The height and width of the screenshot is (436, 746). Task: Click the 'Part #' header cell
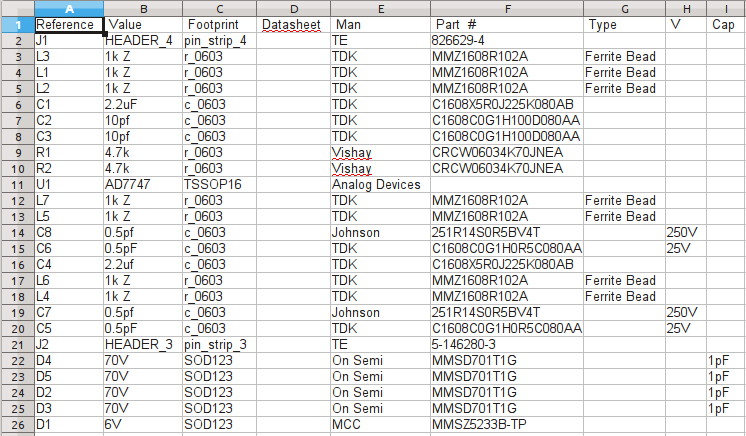507,25
